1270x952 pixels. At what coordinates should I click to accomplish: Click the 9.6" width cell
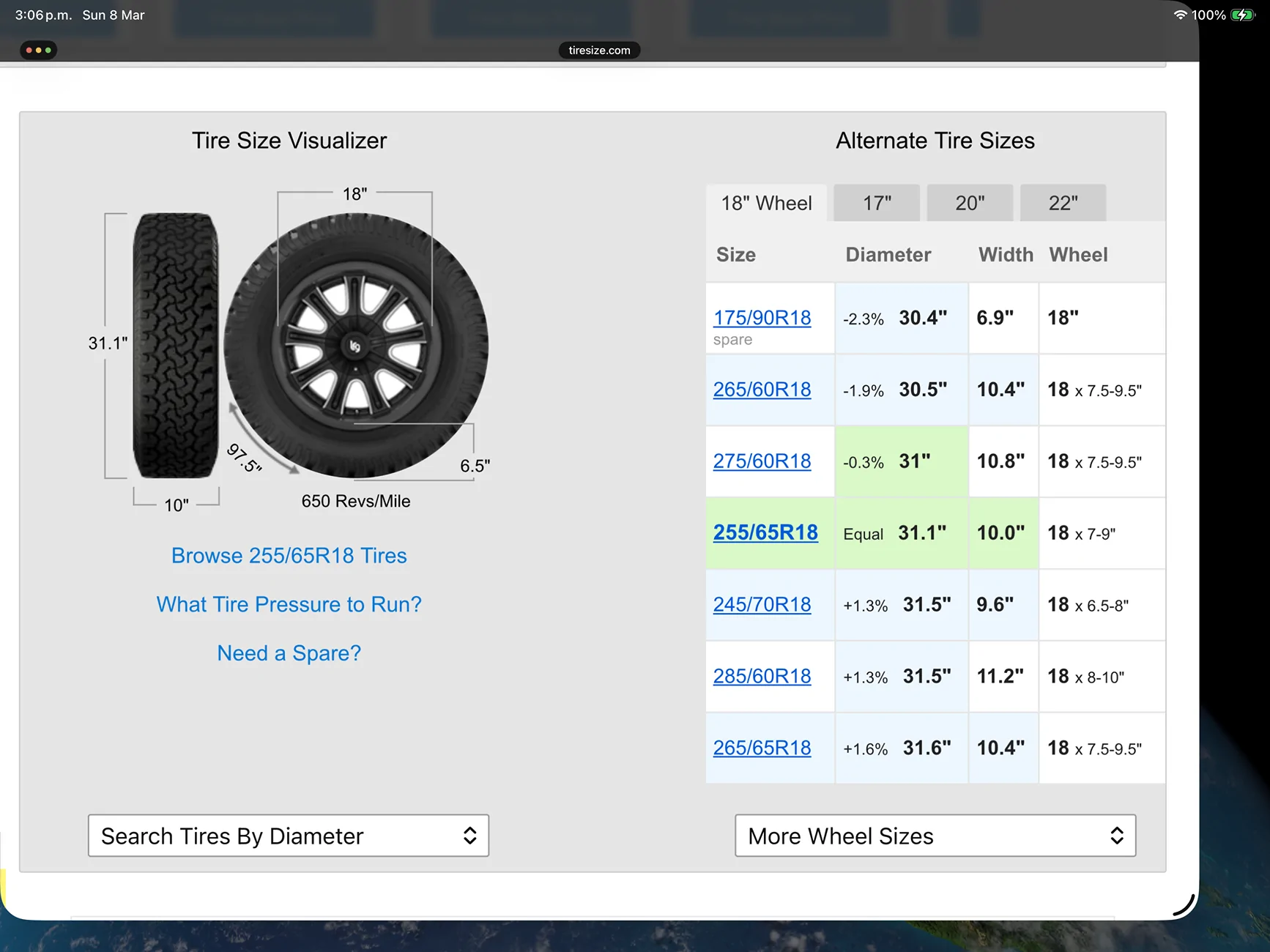point(1003,605)
